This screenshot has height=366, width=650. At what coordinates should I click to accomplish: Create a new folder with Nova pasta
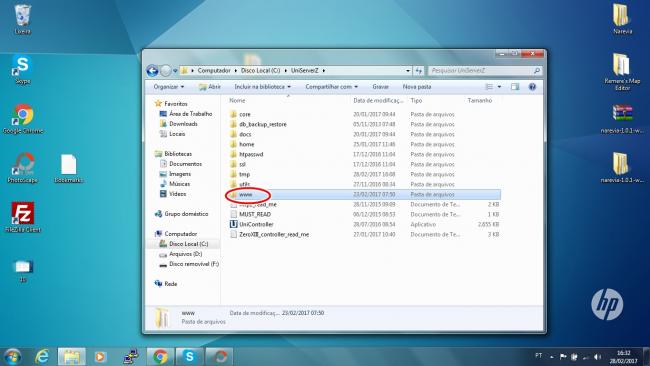417,87
